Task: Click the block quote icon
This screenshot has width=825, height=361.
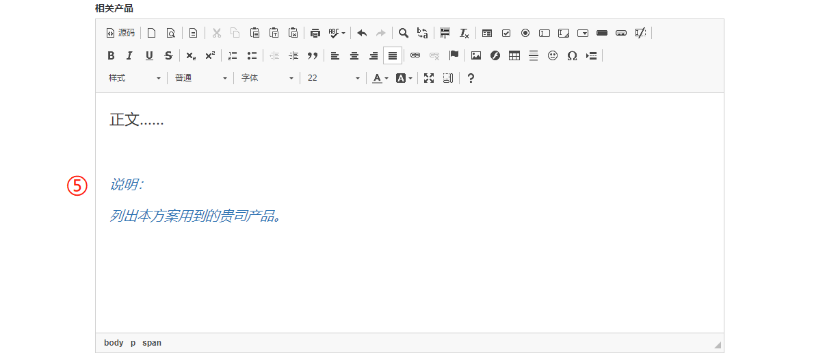Action: point(313,56)
